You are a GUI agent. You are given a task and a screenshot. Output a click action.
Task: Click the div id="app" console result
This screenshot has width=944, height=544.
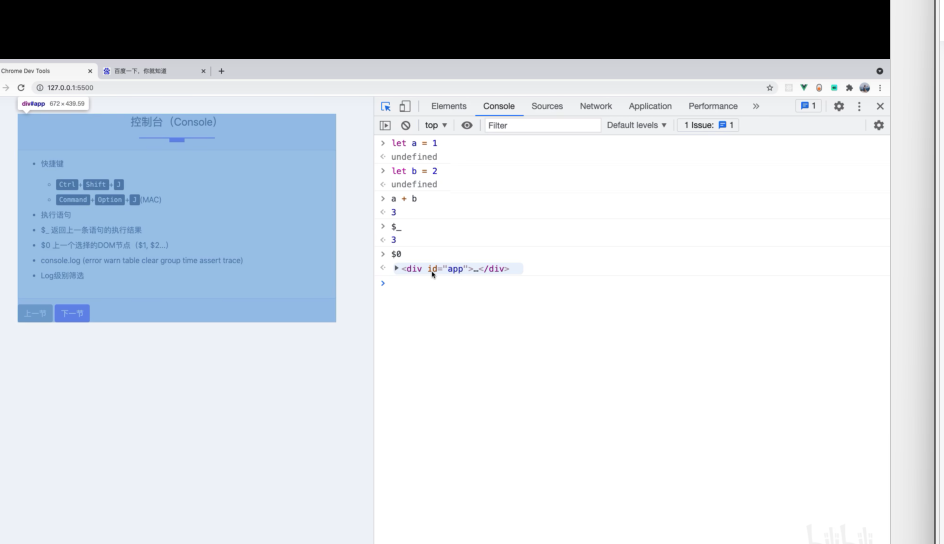pos(455,269)
